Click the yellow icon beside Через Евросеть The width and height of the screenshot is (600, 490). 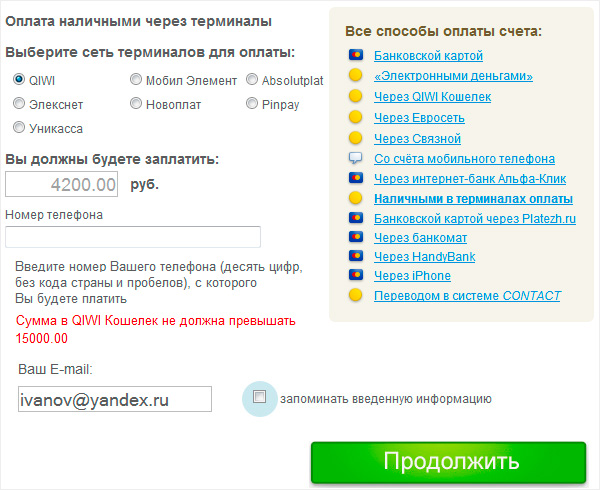(x=355, y=117)
